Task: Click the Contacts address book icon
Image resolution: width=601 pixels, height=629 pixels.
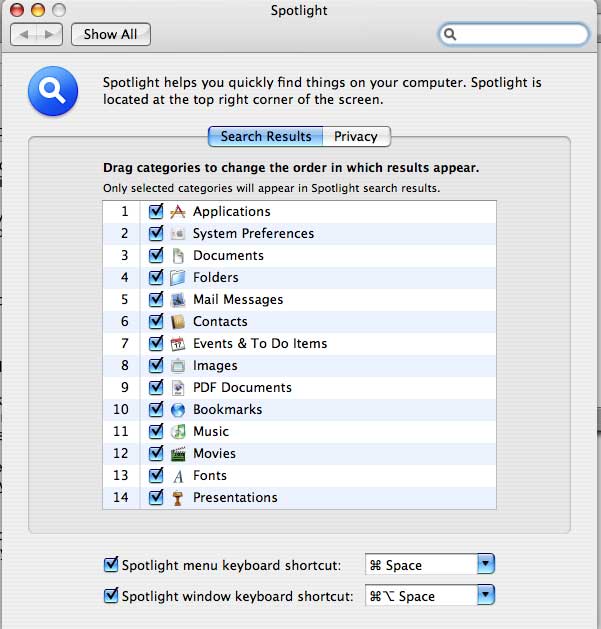Action: 178,321
